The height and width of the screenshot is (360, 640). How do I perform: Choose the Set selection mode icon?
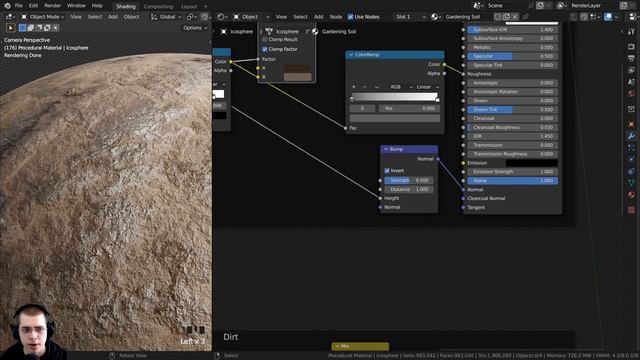point(22,28)
